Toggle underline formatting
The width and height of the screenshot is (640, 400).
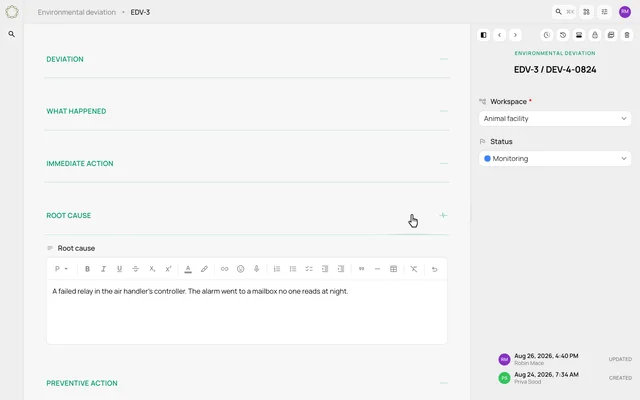(x=119, y=269)
